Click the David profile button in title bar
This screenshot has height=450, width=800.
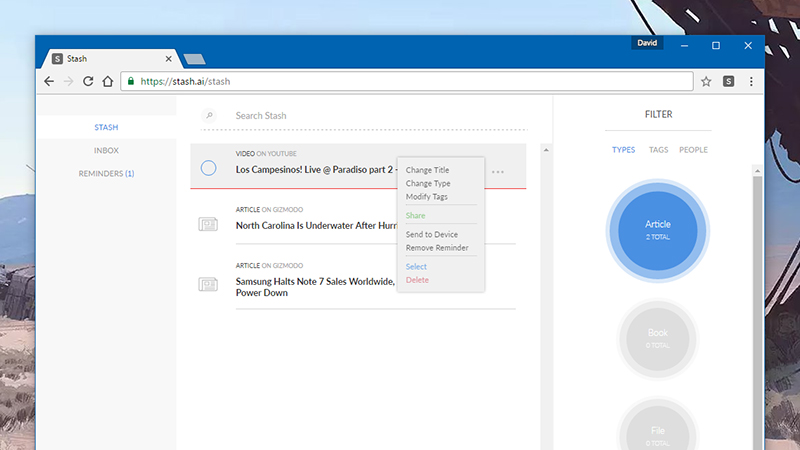tap(647, 43)
